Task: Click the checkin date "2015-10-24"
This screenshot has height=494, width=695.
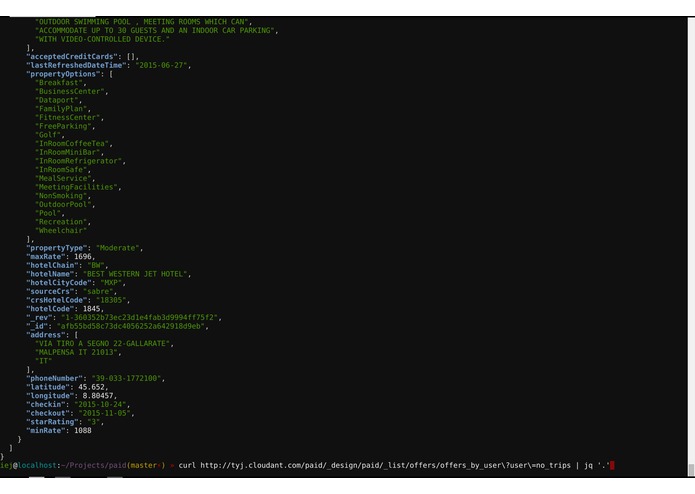Action: click(x=100, y=404)
